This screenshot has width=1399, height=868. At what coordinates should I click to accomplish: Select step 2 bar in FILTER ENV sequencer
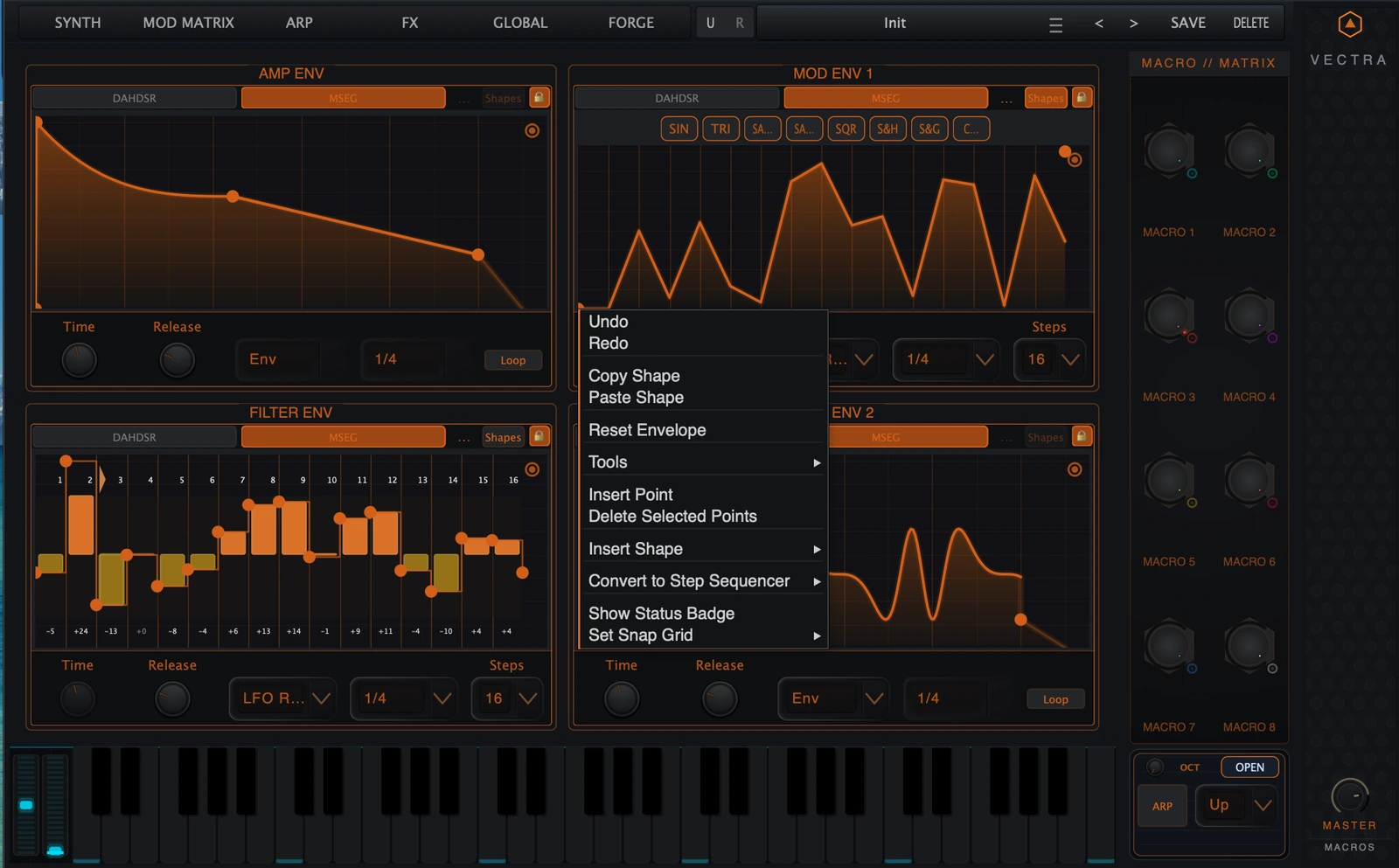81,524
